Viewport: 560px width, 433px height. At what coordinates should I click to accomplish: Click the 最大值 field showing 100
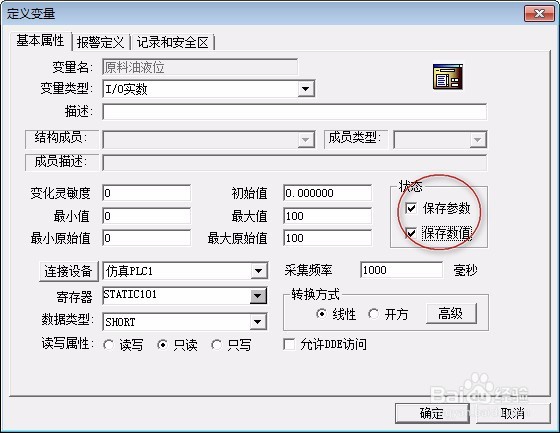328,216
